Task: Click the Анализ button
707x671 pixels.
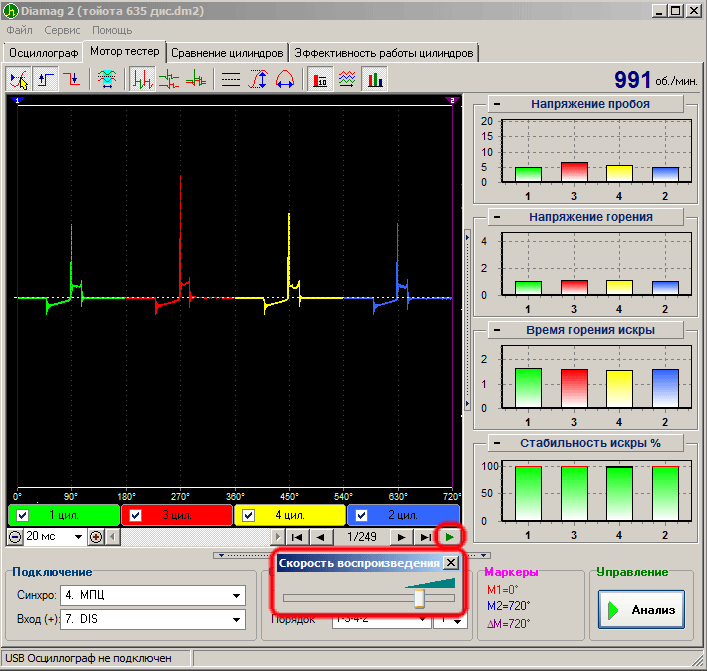Action: pos(641,610)
